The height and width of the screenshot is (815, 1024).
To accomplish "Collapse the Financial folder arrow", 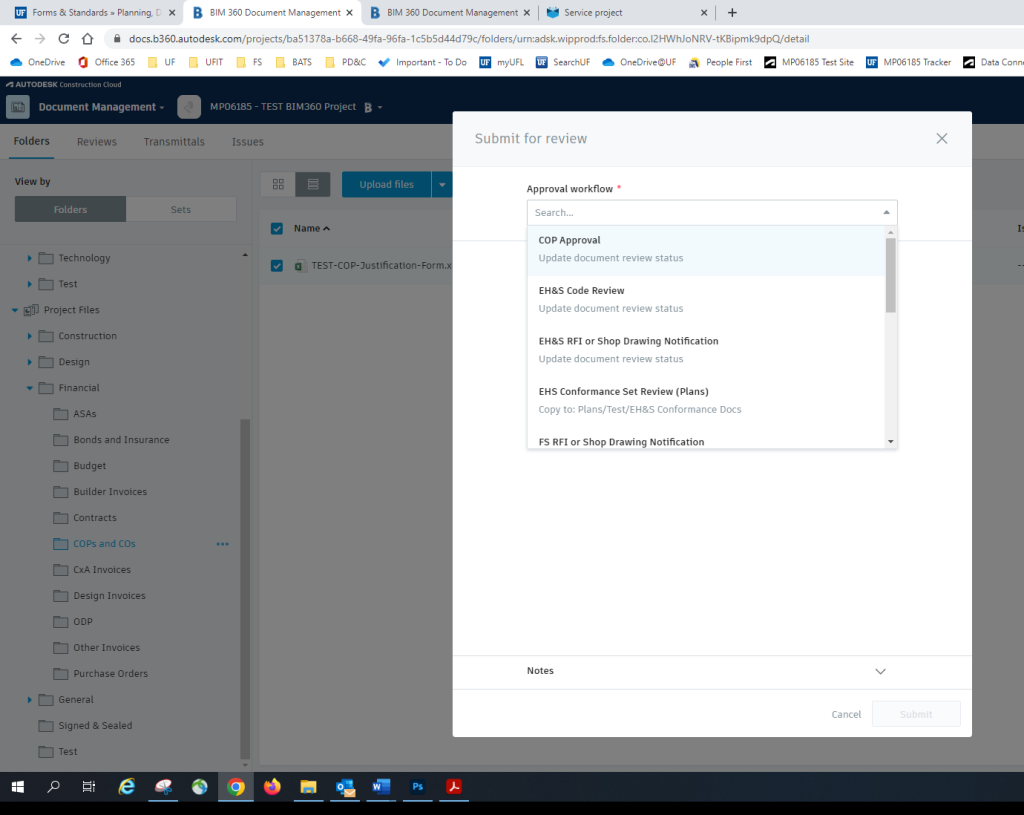I will click(x=29, y=388).
